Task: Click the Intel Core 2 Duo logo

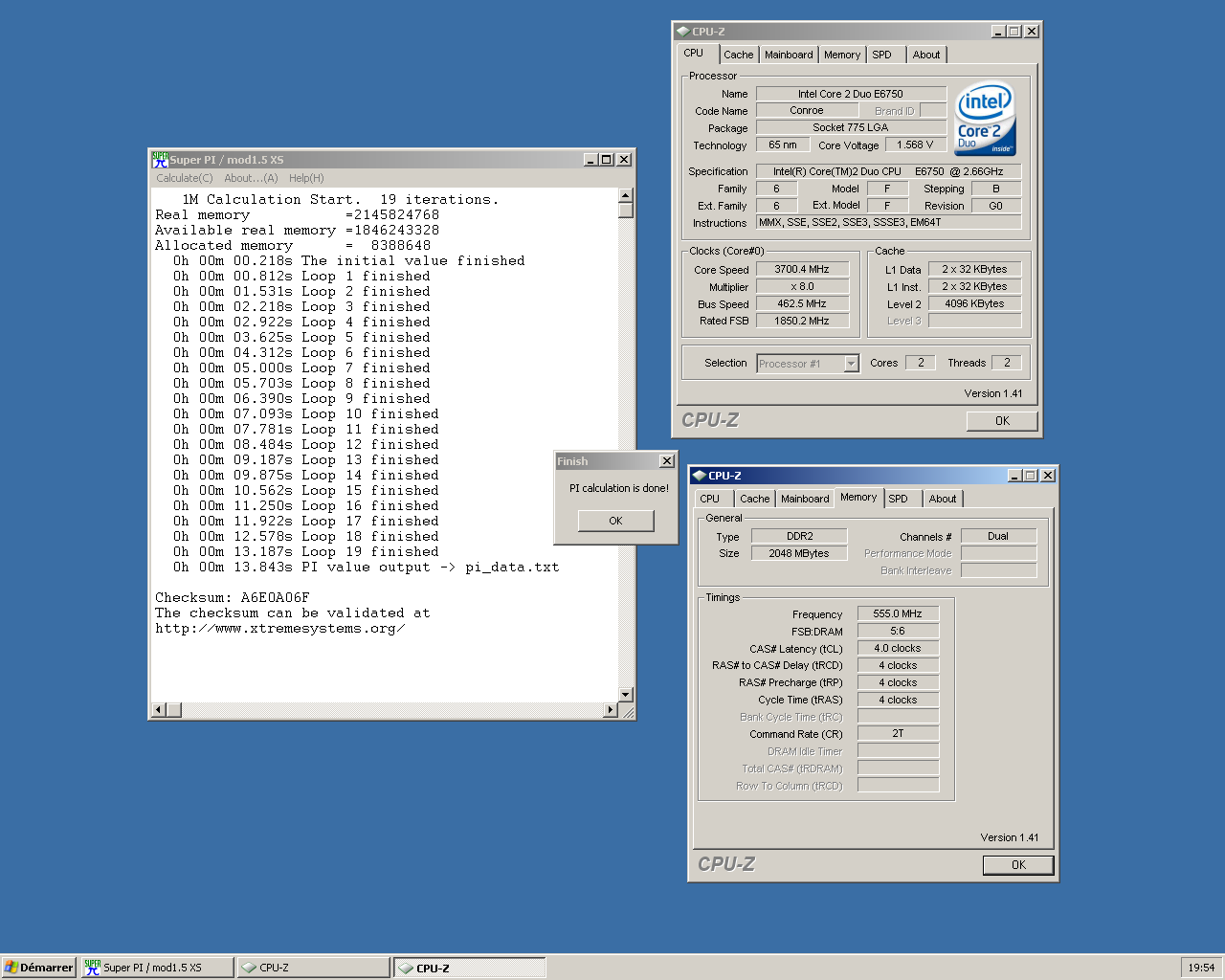Action: [x=985, y=120]
